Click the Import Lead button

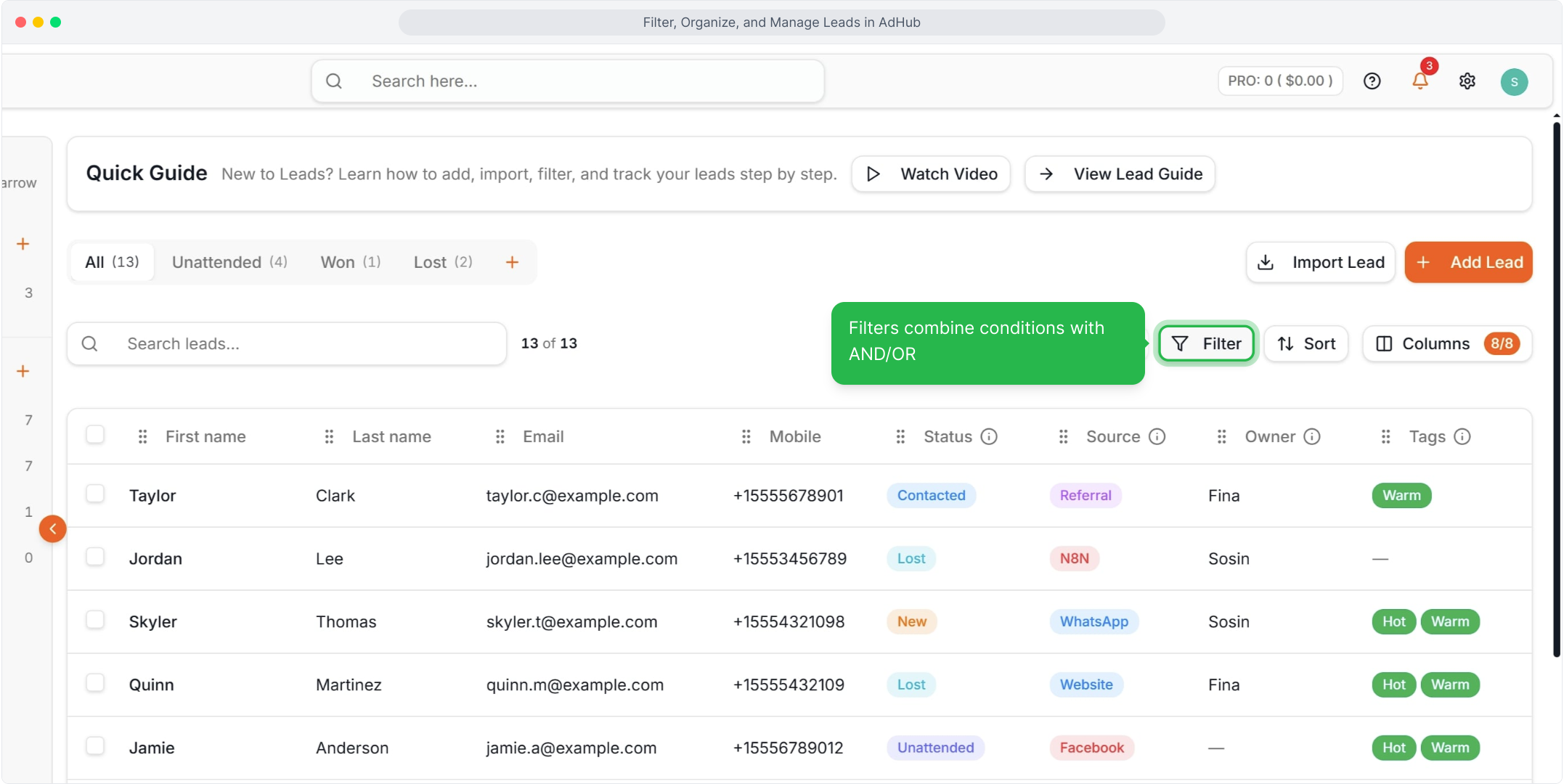(x=1321, y=262)
